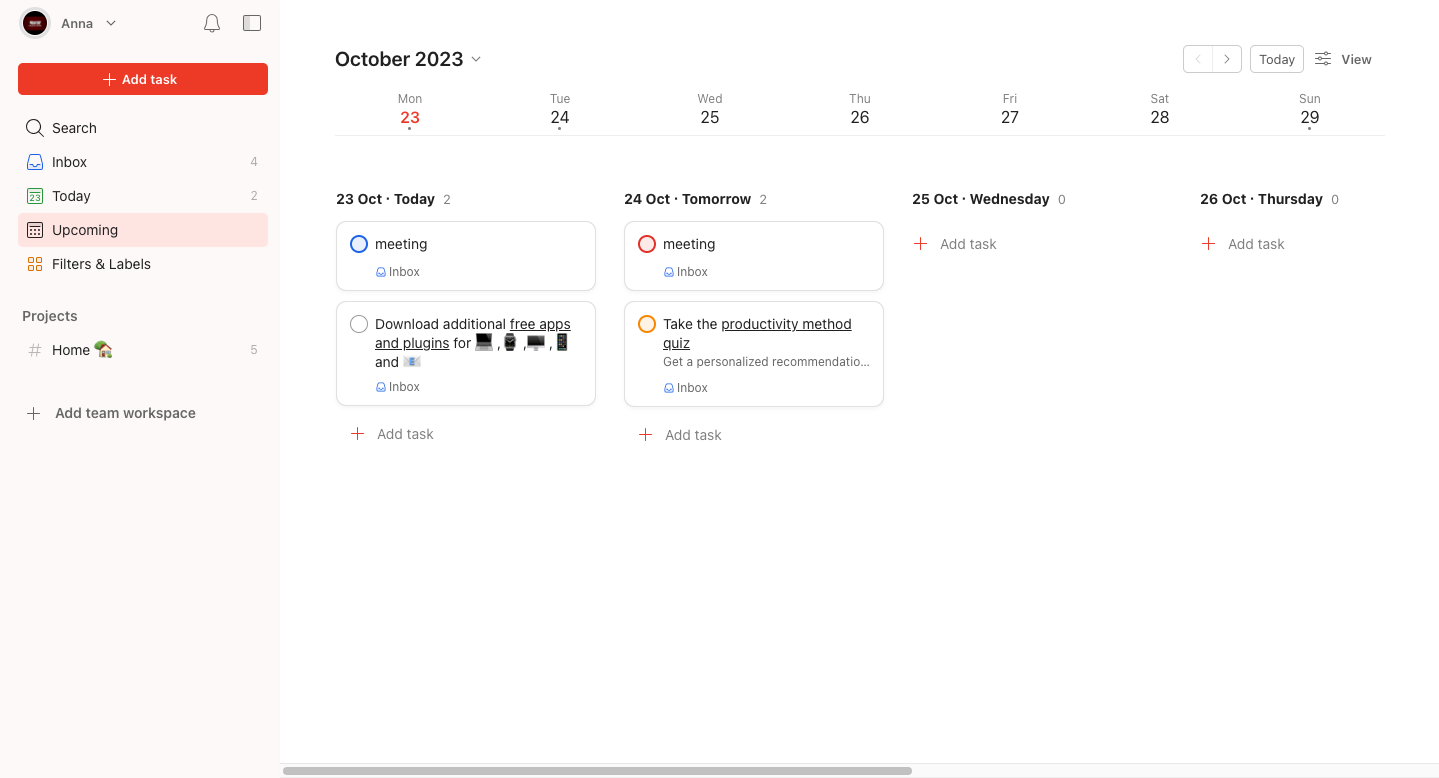Select the Home project hashtag icon
The height and width of the screenshot is (778, 1439).
click(33, 350)
